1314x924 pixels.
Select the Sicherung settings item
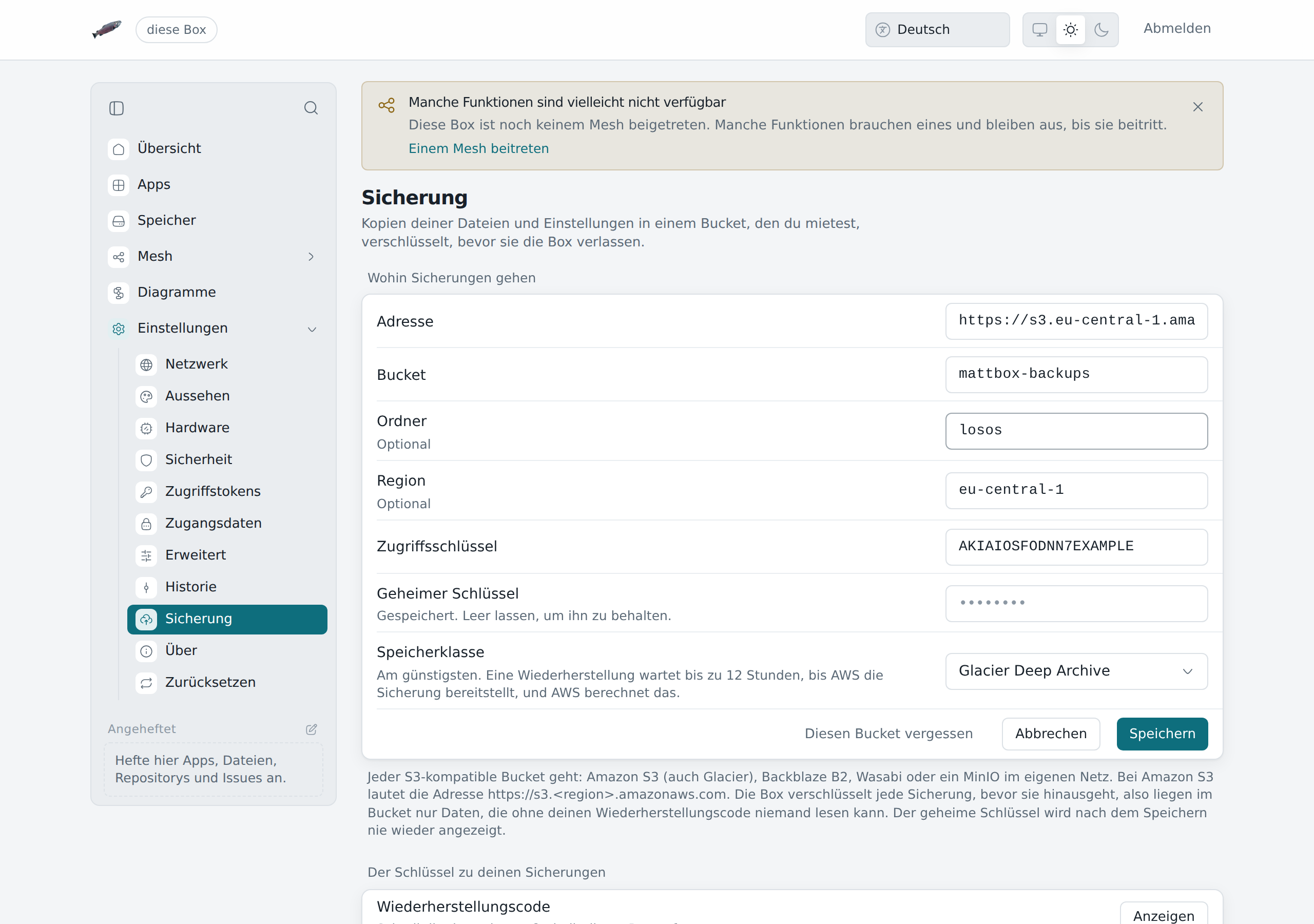pos(227,619)
